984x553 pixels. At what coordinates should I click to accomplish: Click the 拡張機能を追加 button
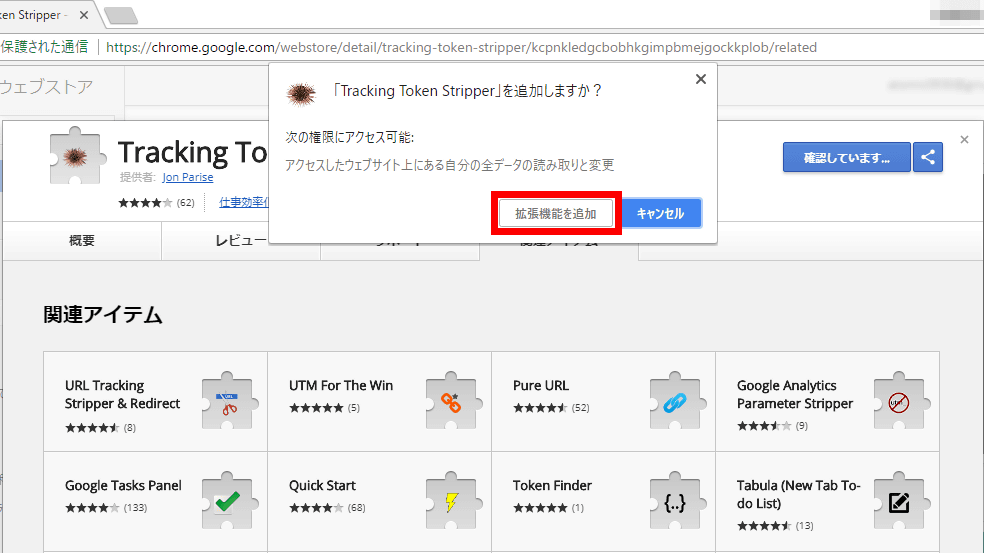tap(555, 213)
